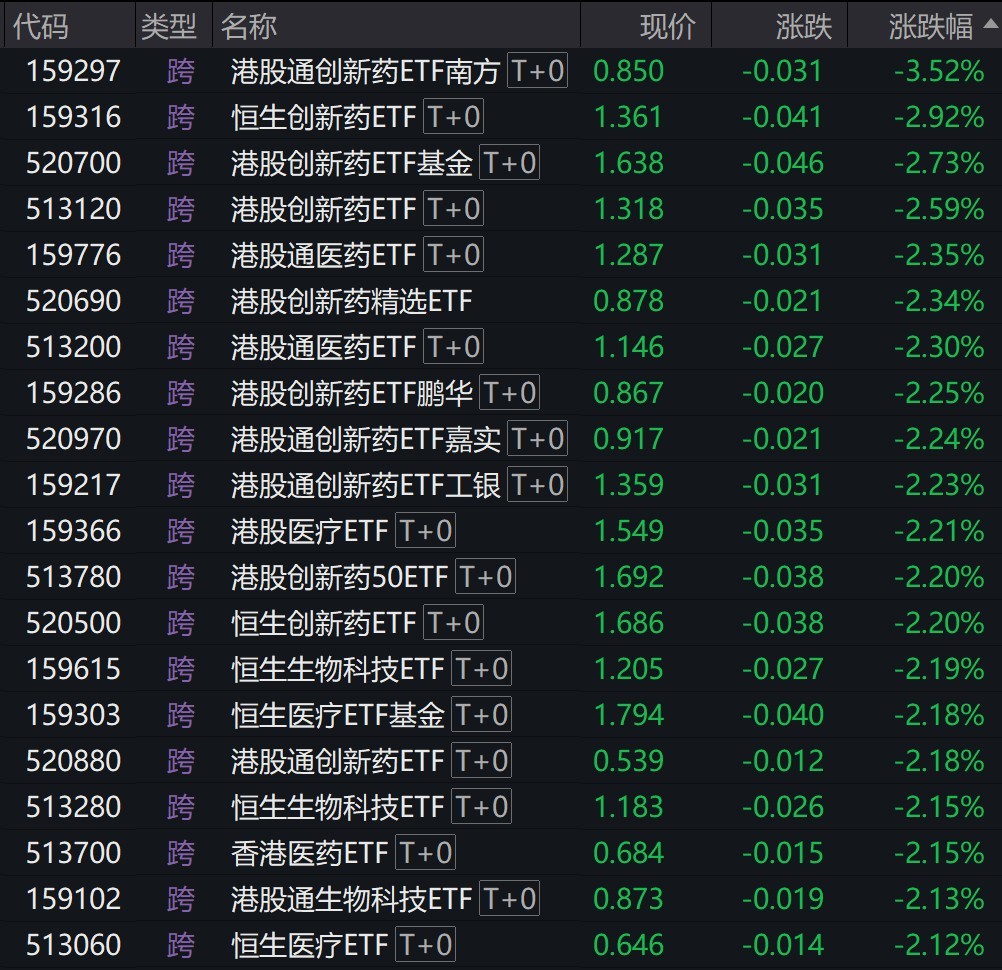Click the T+0 tag on 港股通生物科技ETF
Viewport: 1002px width, 970px height.
509,899
